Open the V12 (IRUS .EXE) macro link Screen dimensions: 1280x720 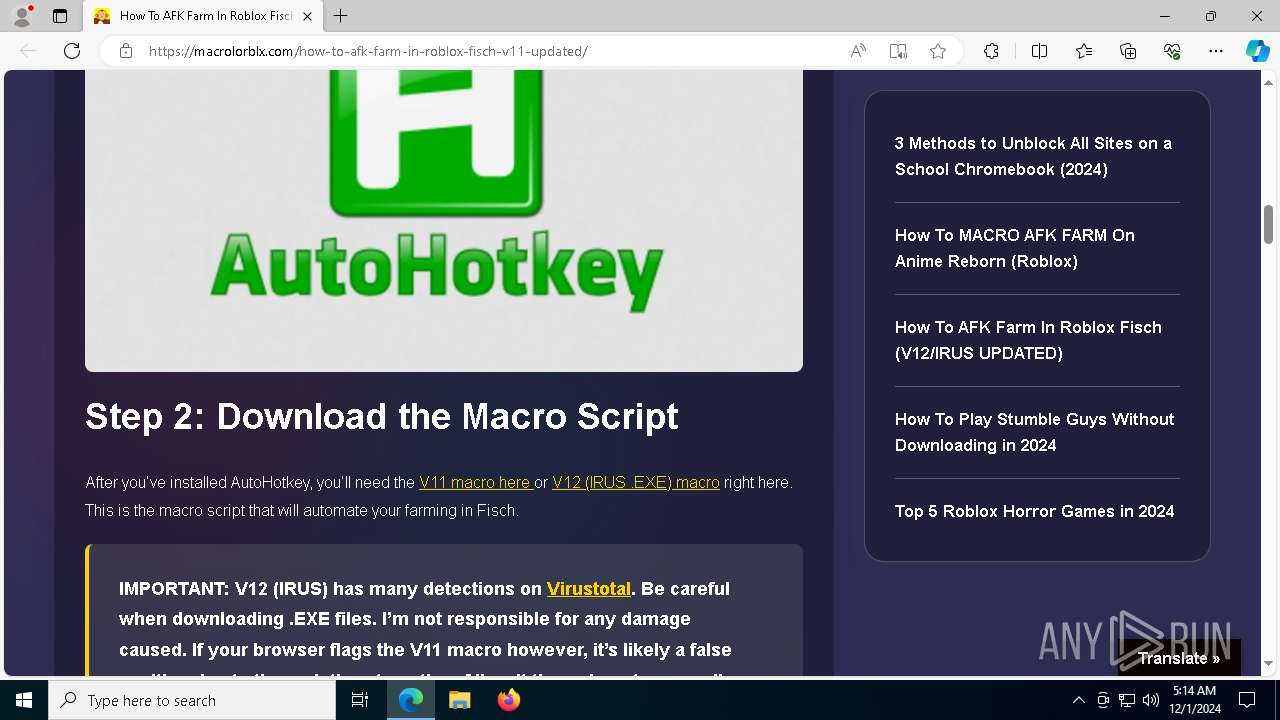pos(636,482)
